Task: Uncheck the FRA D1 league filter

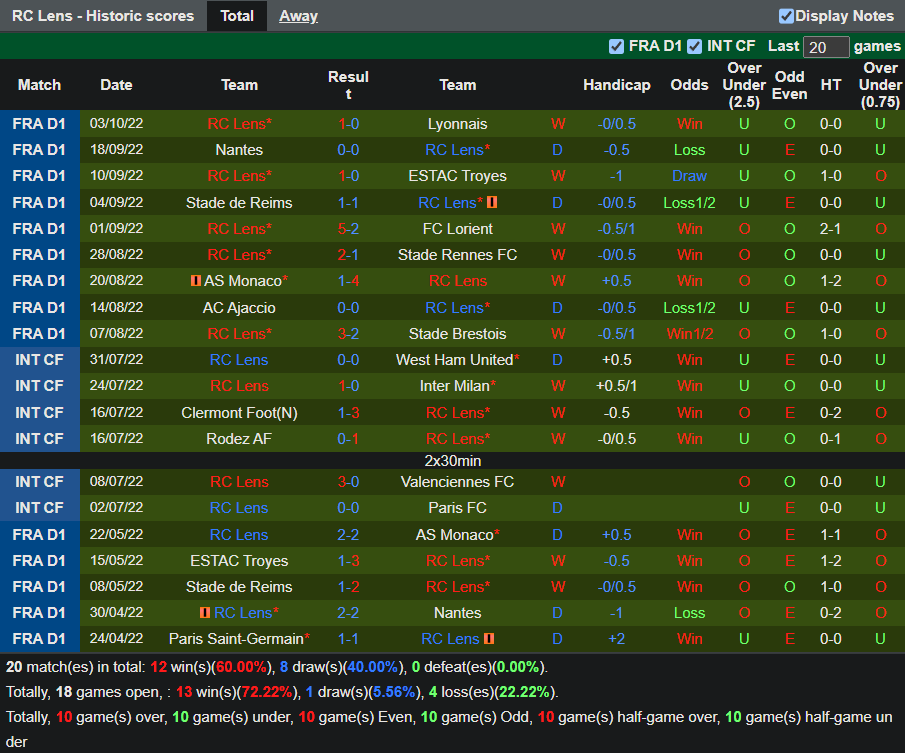Action: pyautogui.click(x=616, y=47)
